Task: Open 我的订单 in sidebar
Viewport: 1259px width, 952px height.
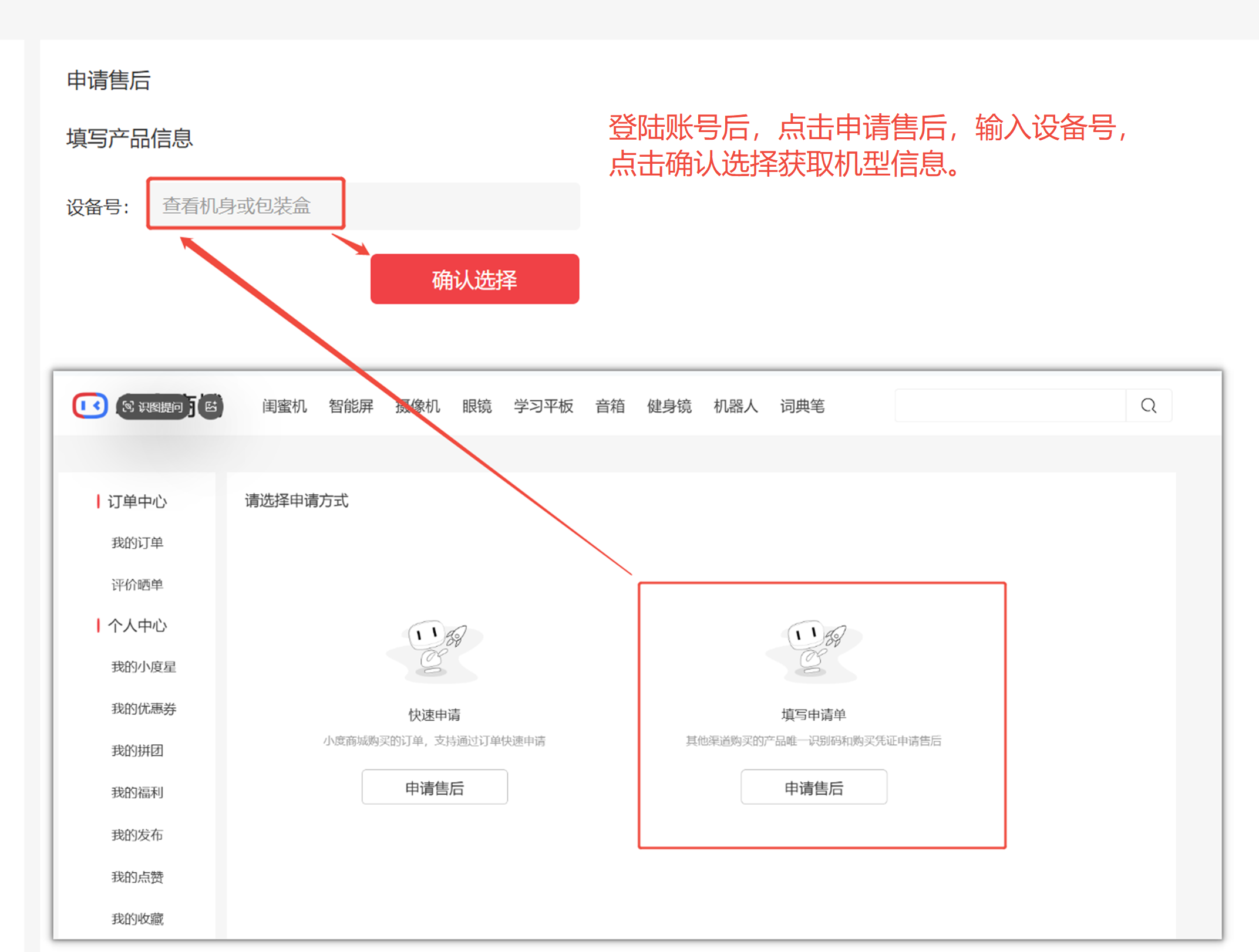Action: (x=137, y=543)
